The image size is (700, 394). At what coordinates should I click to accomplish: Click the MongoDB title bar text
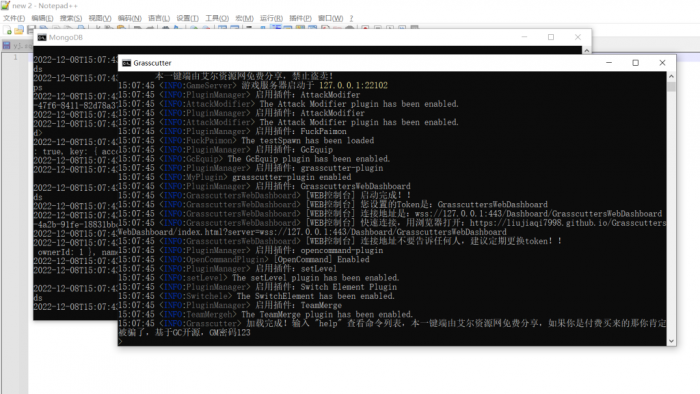66,37
